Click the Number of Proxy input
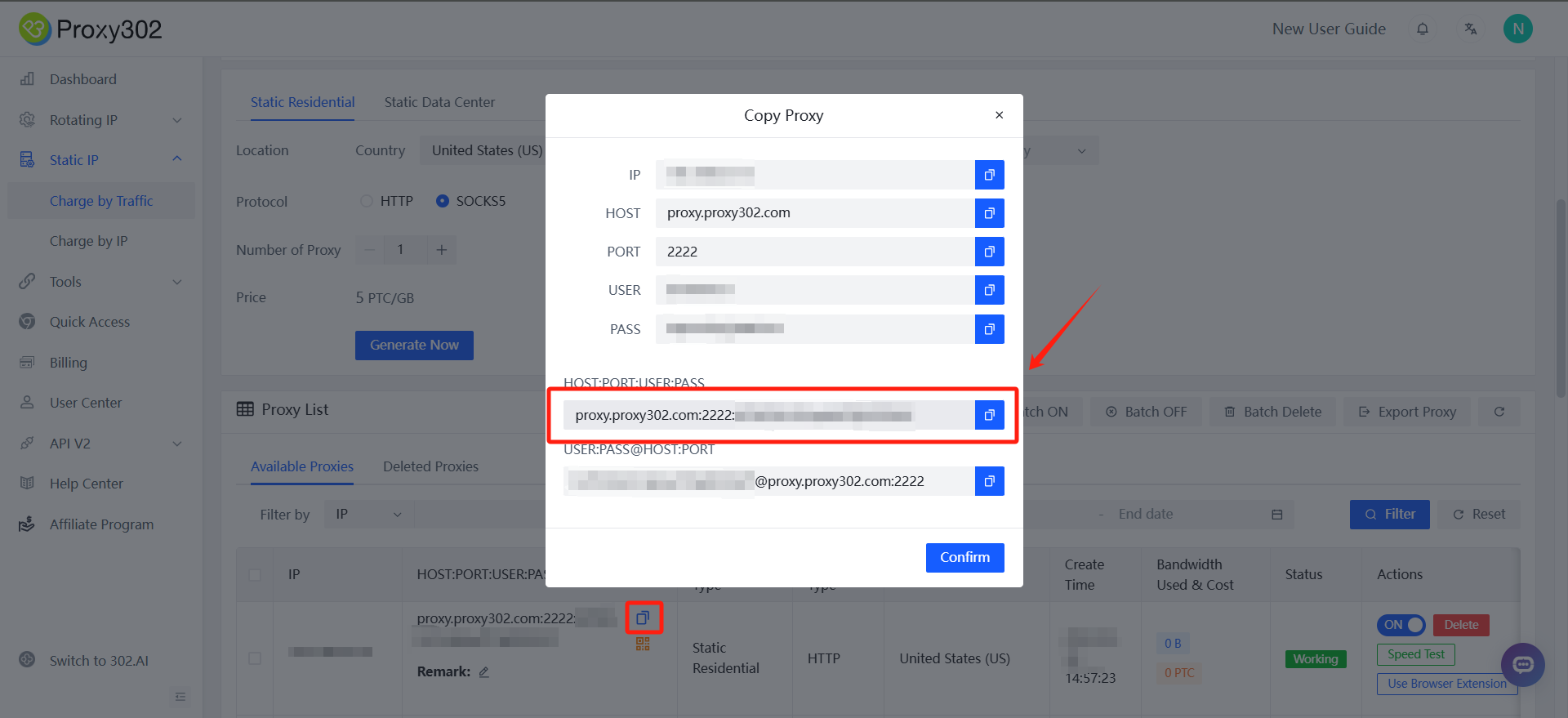 tap(405, 250)
